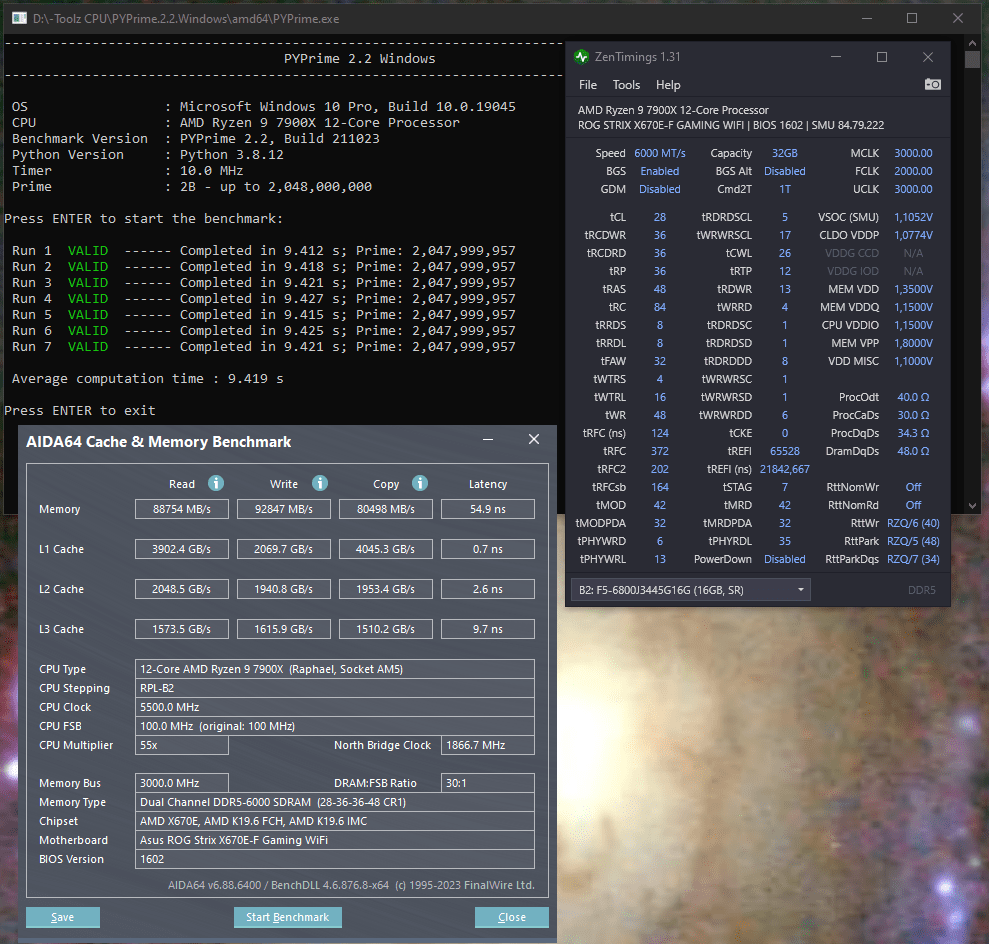Click the Chipset field AMD X670E

click(335, 821)
